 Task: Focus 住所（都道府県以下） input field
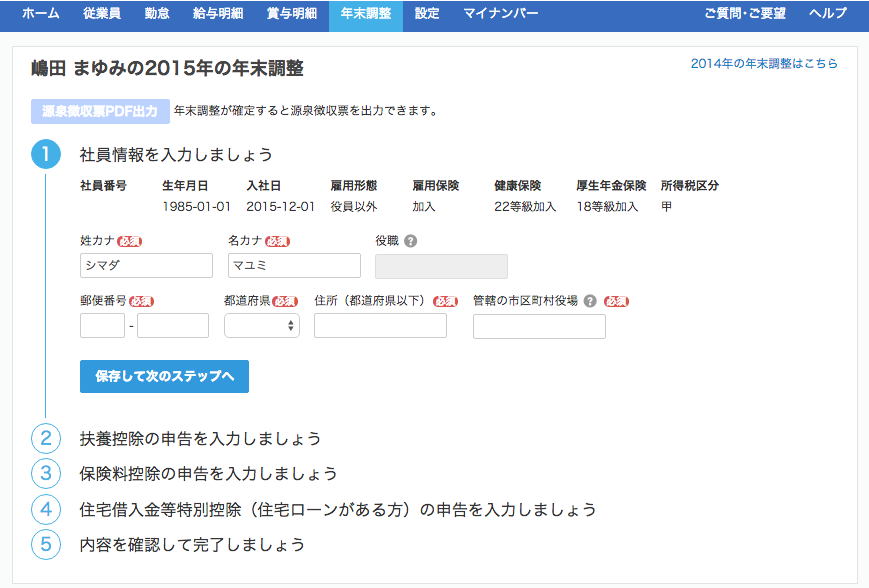point(380,325)
